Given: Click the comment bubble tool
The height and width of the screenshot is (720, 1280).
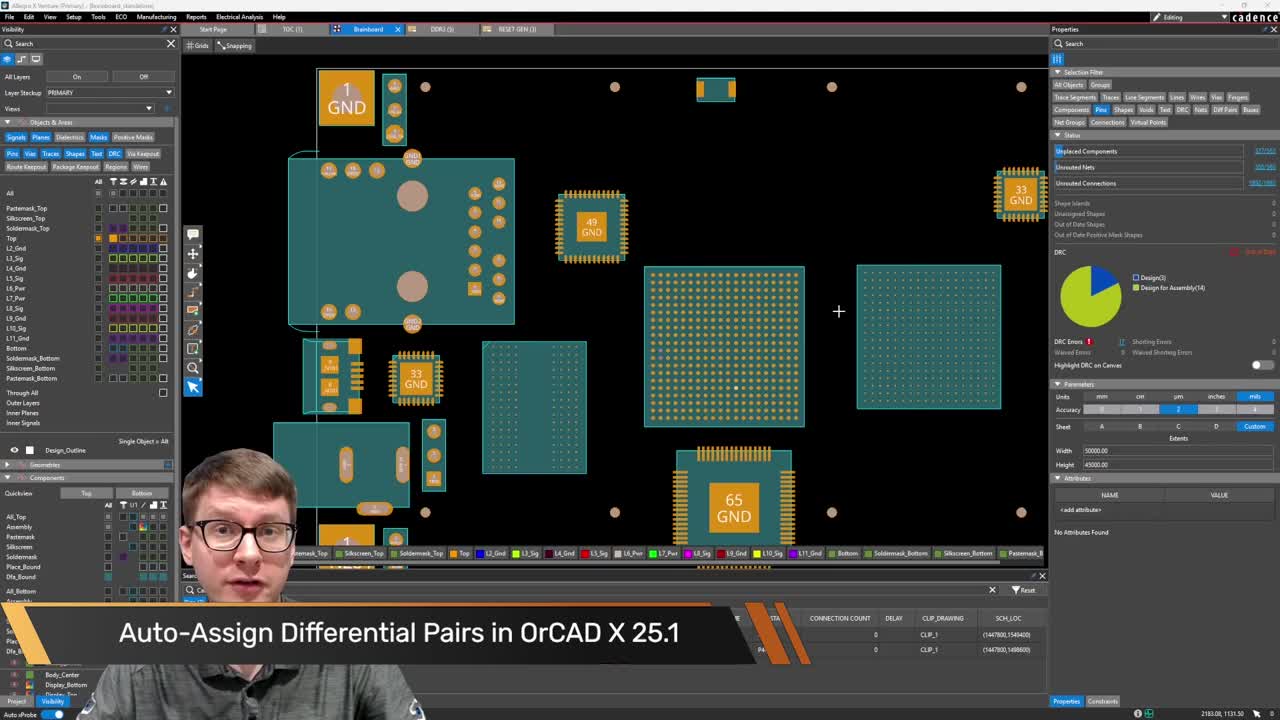Looking at the screenshot, I should click(193, 234).
